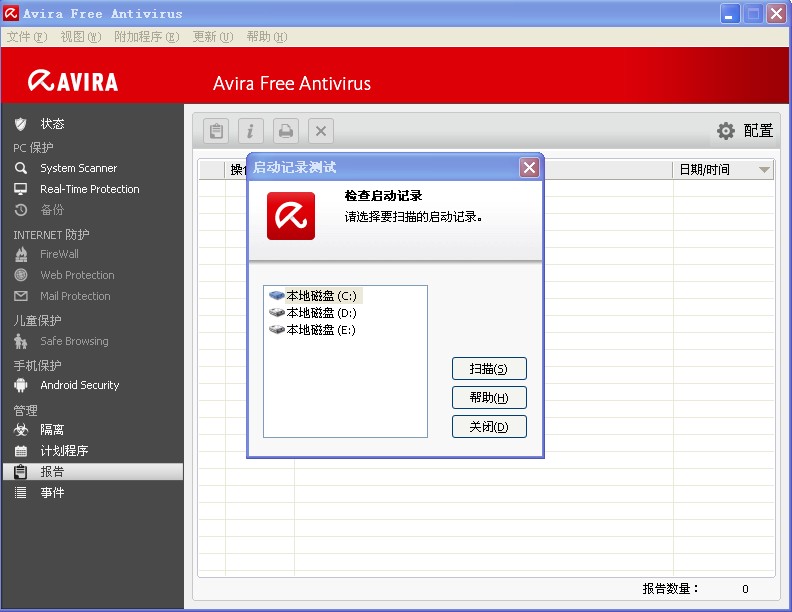Click the drive icon for 本地磁盘 (E:)

coord(277,329)
